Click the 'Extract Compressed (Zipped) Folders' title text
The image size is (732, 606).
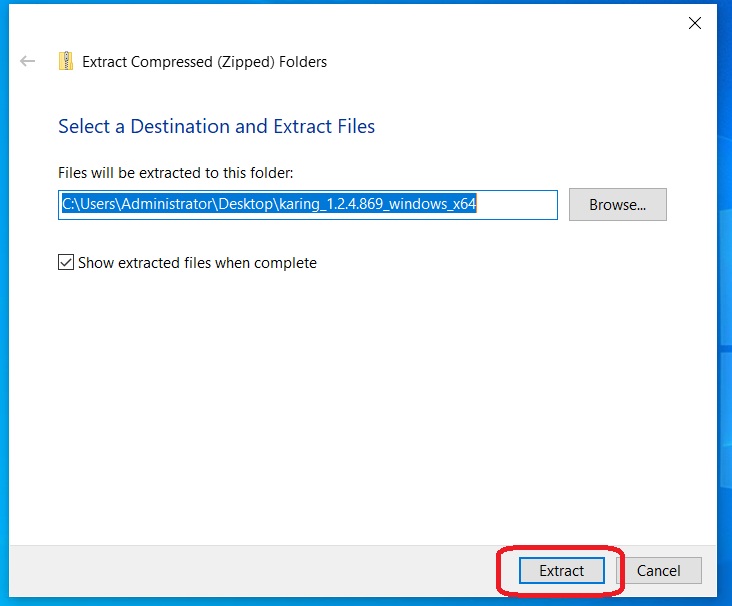pyautogui.click(x=204, y=62)
